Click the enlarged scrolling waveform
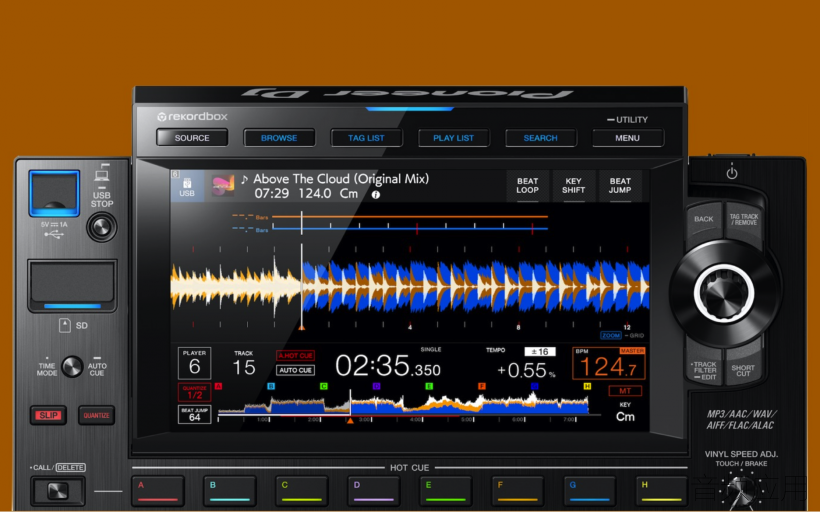Viewport: 820px width, 512px height. 410,287
